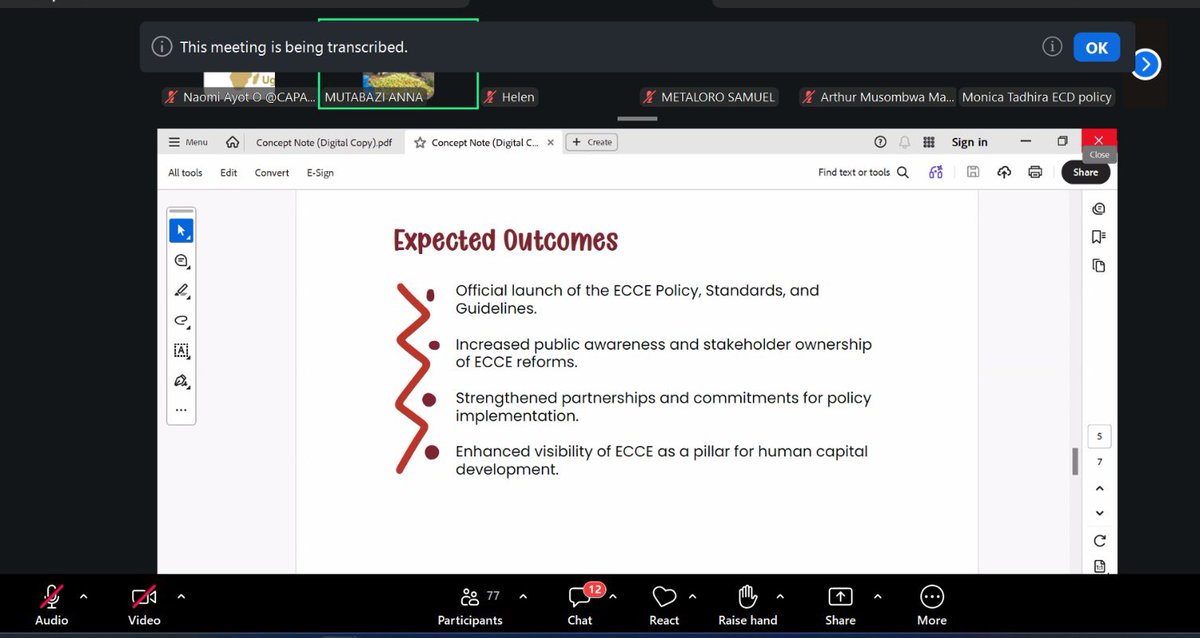Expand share options caret

click(x=877, y=597)
